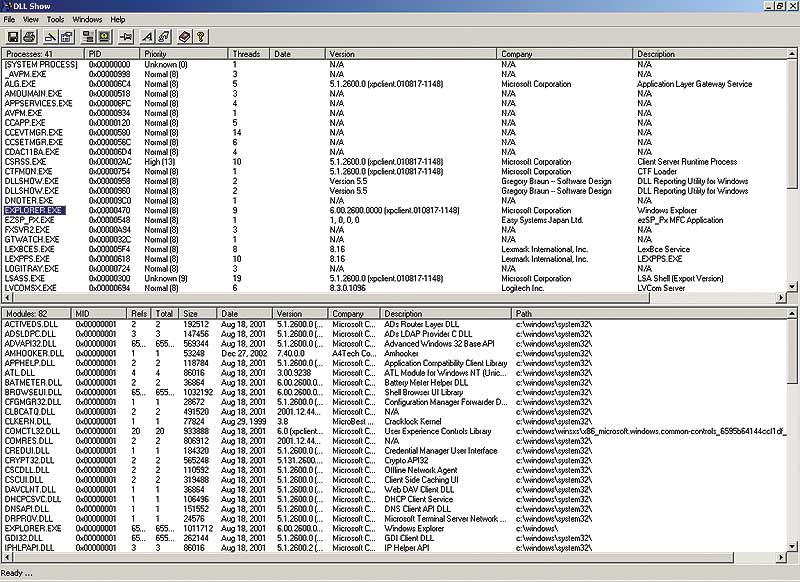The width and height of the screenshot is (800, 582).
Task: Click the DLL Show title bar icon
Action: coord(7,6)
